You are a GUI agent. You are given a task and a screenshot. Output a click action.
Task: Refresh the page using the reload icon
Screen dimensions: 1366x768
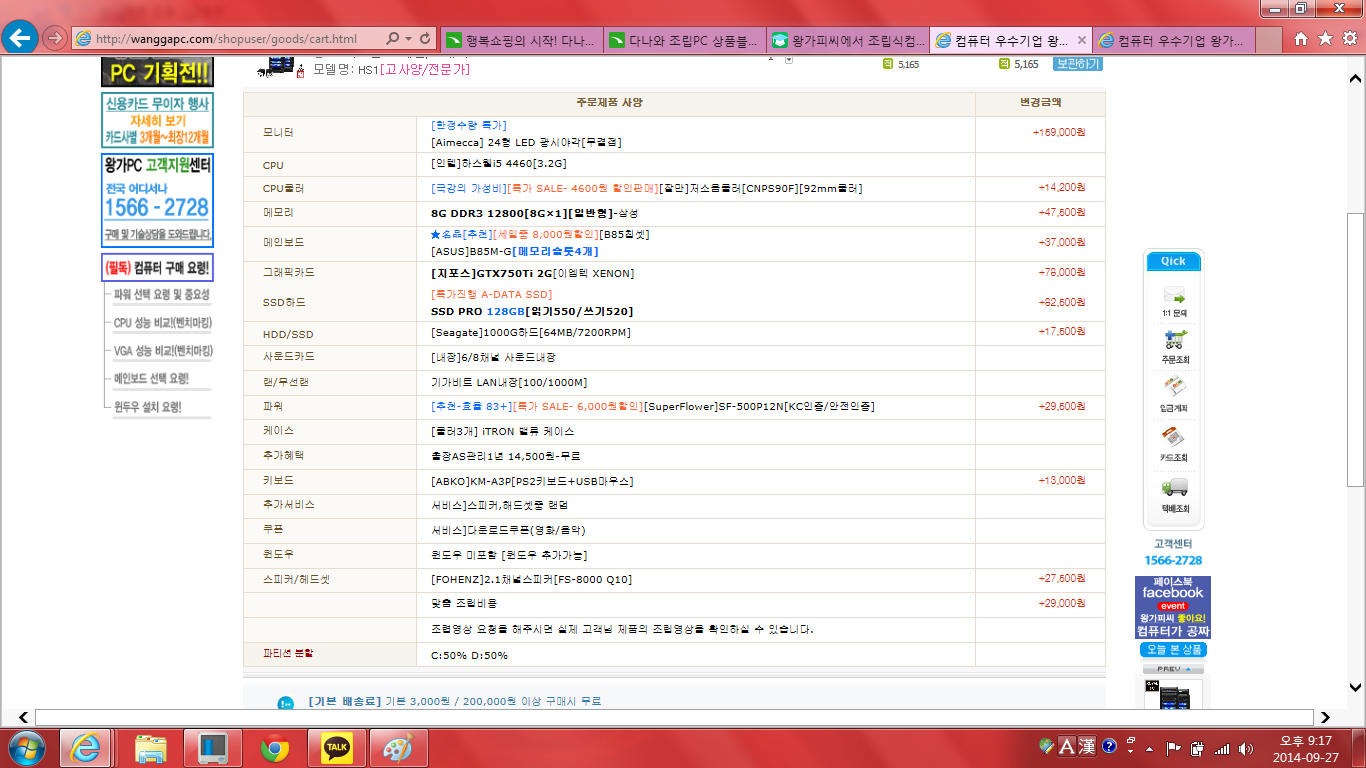click(427, 39)
